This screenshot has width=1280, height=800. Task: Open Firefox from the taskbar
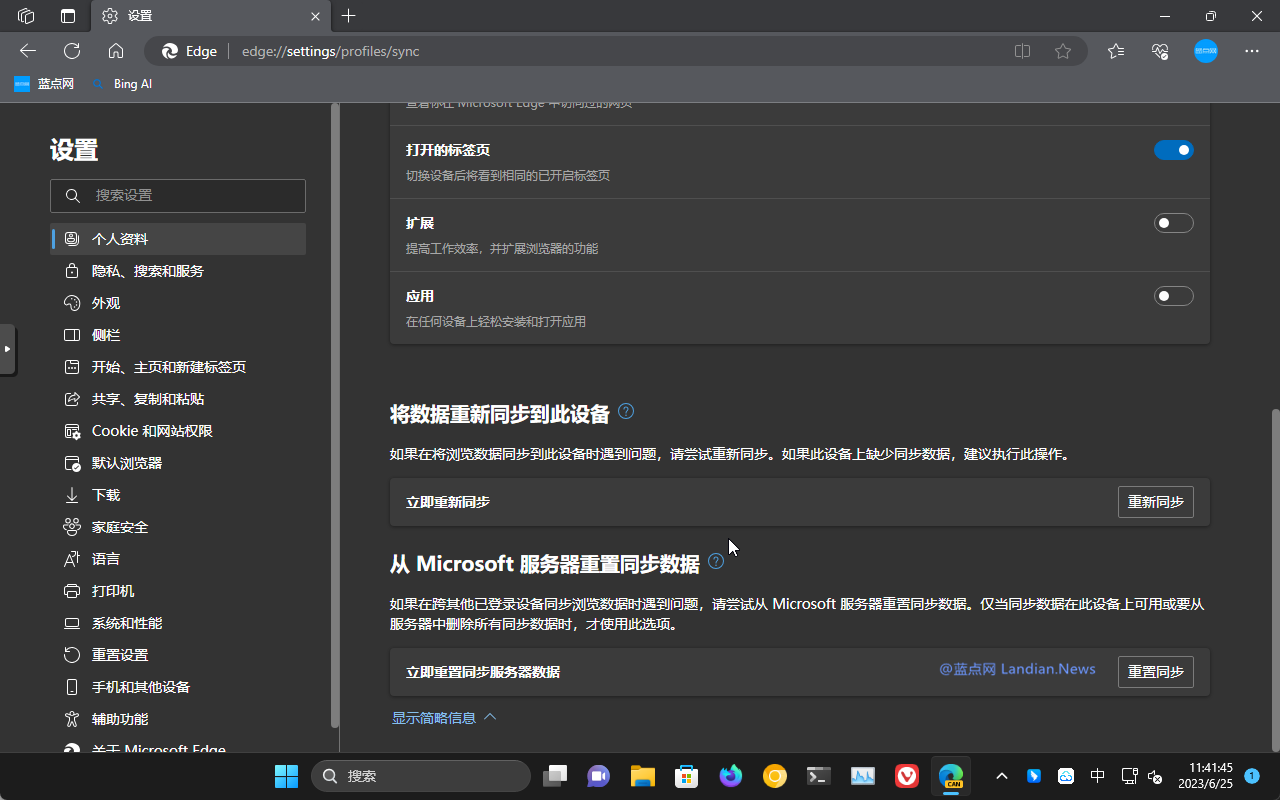[730, 775]
